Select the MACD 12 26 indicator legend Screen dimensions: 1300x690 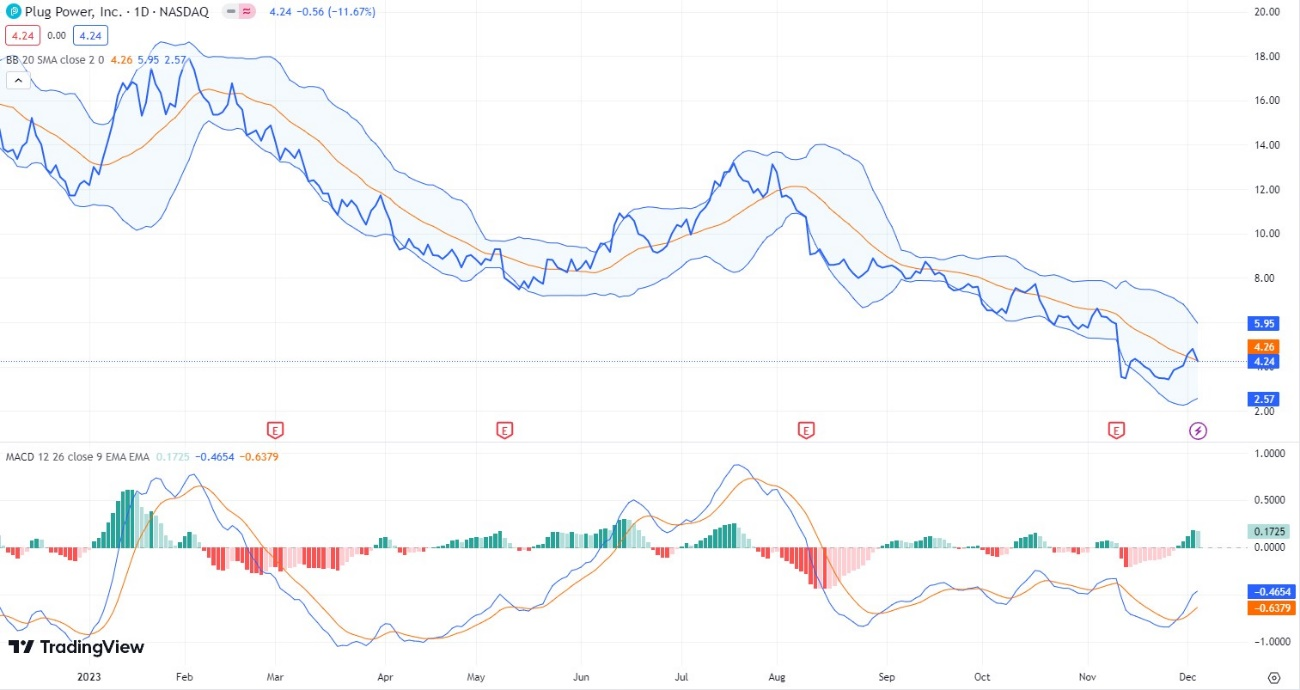pos(77,457)
